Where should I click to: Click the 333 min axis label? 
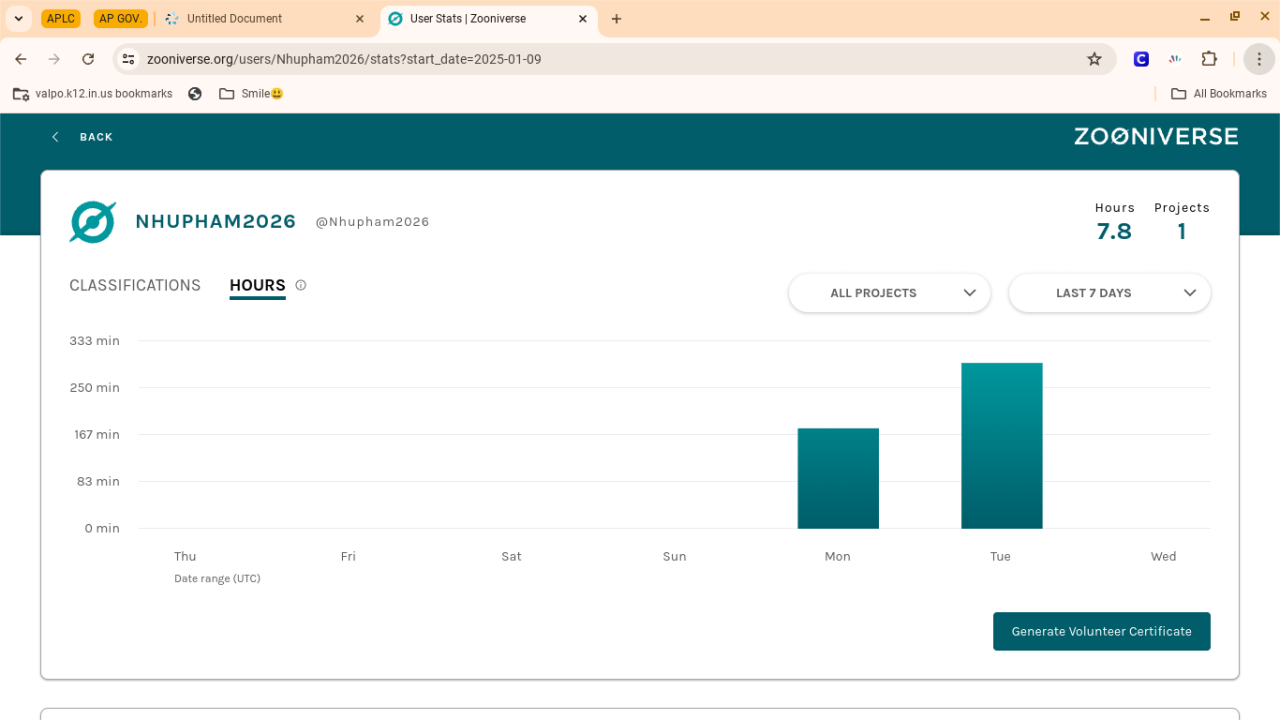[x=94, y=341]
